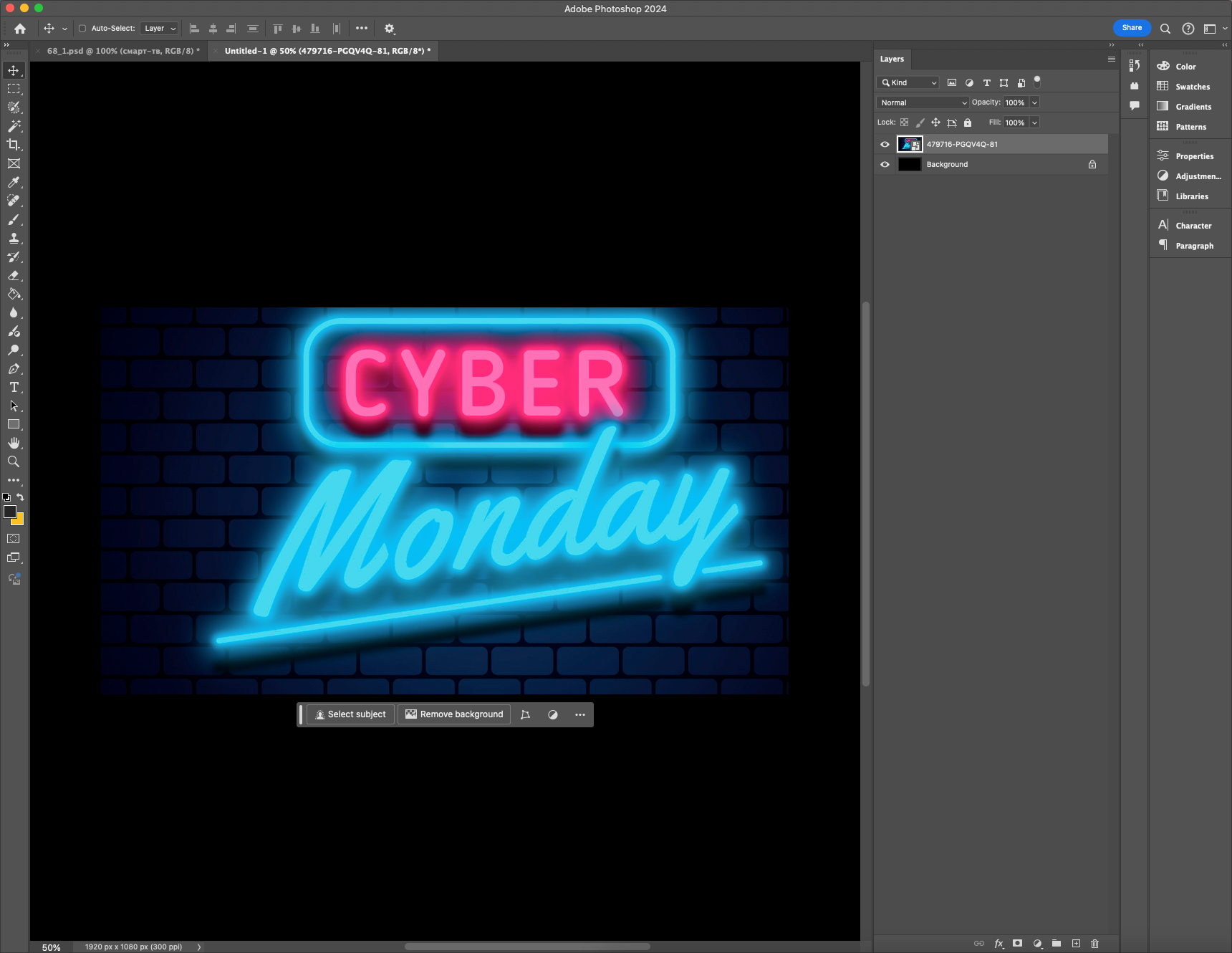The width and height of the screenshot is (1232, 953).
Task: Switch to 68_1.psd document tab
Action: click(x=123, y=51)
